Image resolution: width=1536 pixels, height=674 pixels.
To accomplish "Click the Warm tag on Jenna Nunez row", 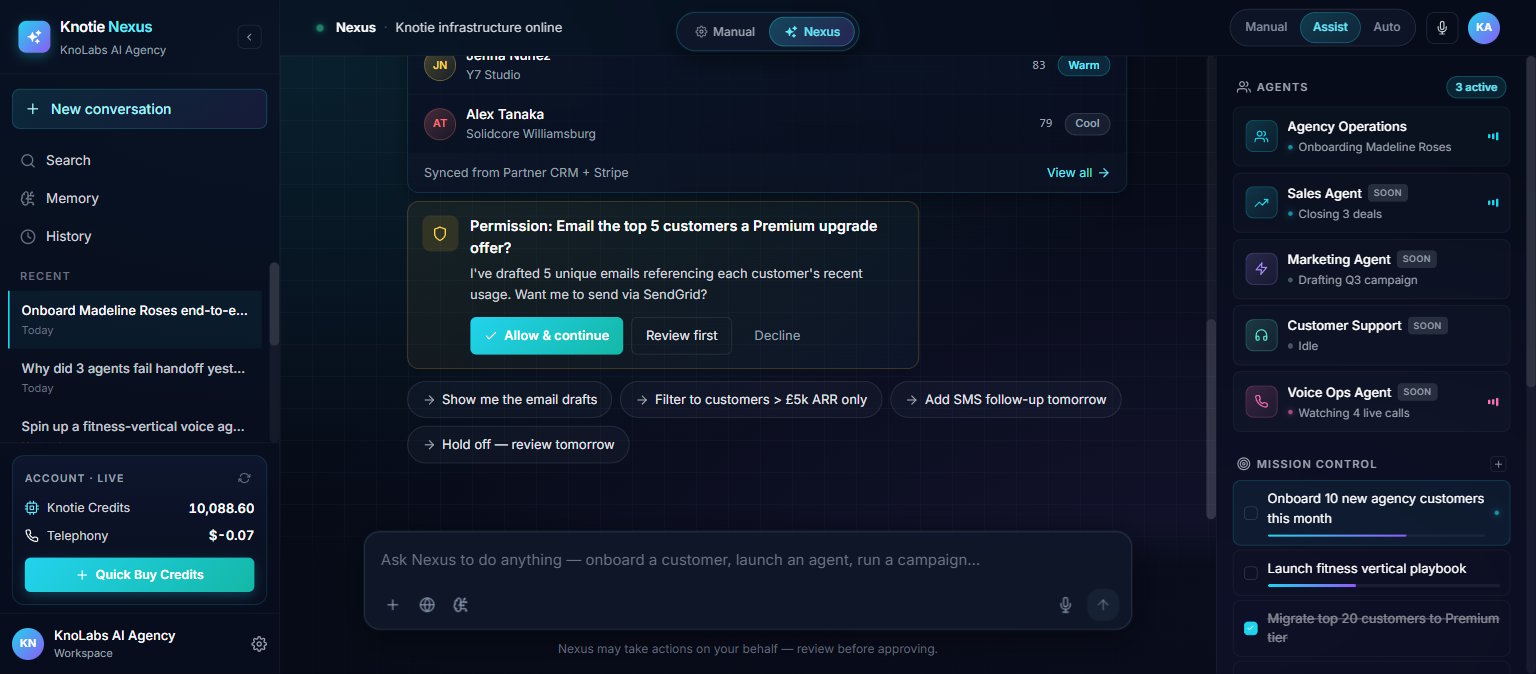I will tap(1084, 66).
